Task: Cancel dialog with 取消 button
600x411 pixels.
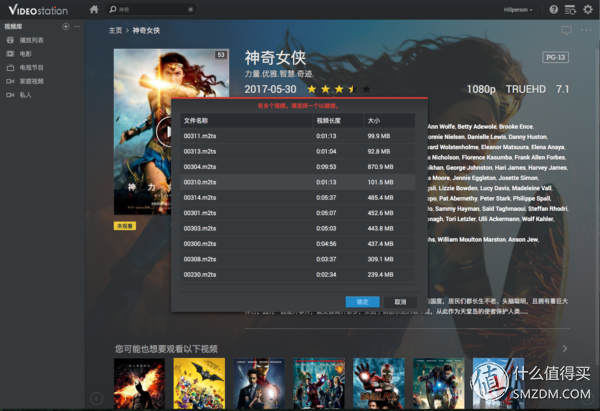Action: pyautogui.click(x=400, y=302)
